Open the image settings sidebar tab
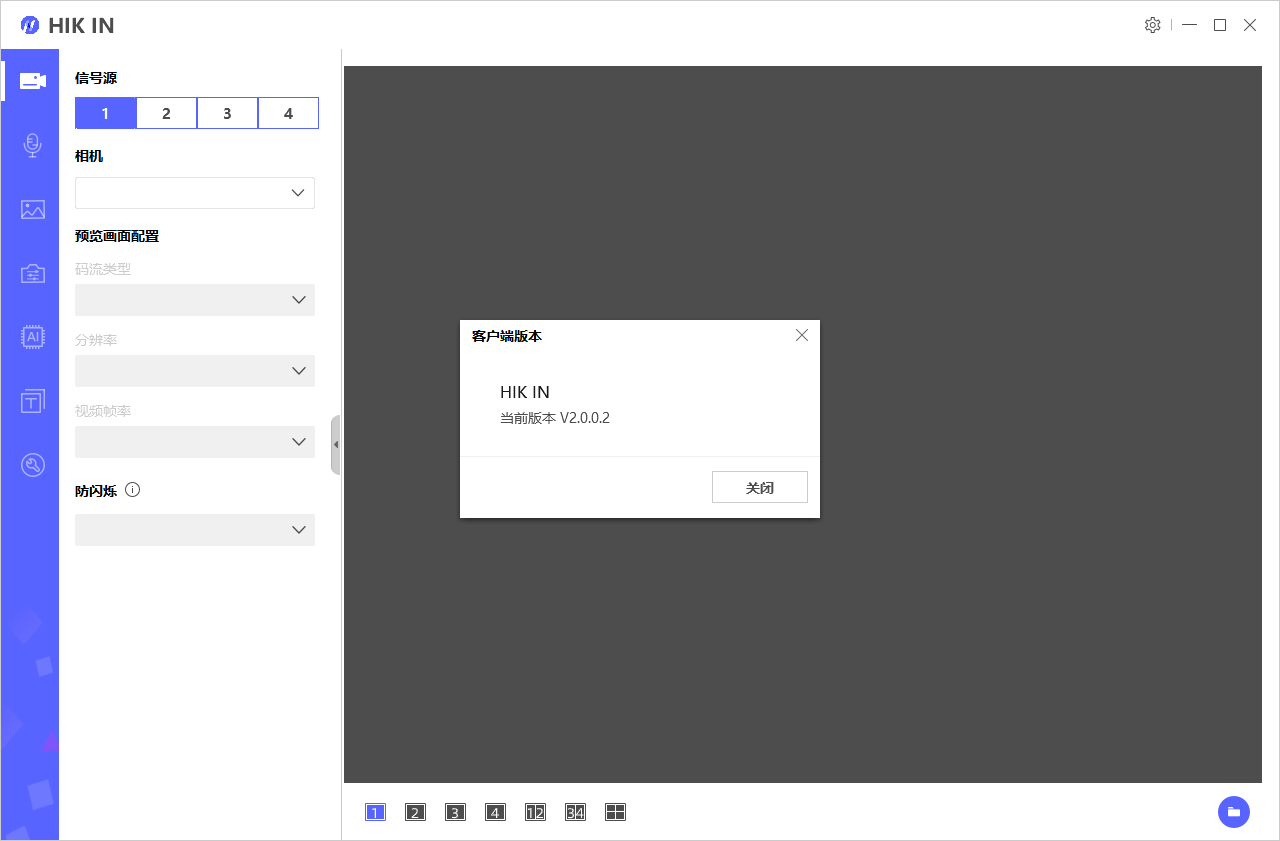 pos(32,210)
